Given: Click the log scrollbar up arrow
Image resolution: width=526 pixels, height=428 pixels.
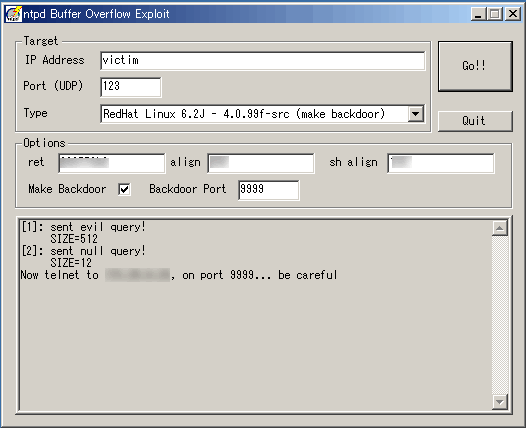Looking at the screenshot, I should coord(500,228).
